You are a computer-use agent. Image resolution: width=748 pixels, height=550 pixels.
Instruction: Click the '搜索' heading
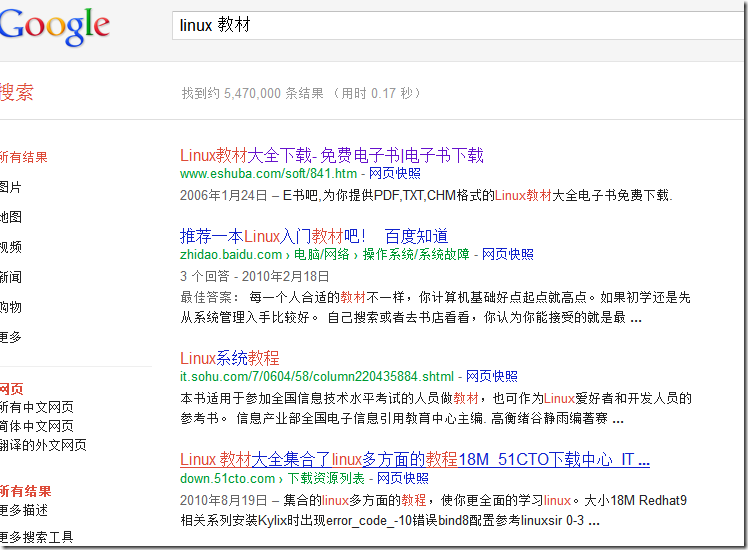coord(17,92)
